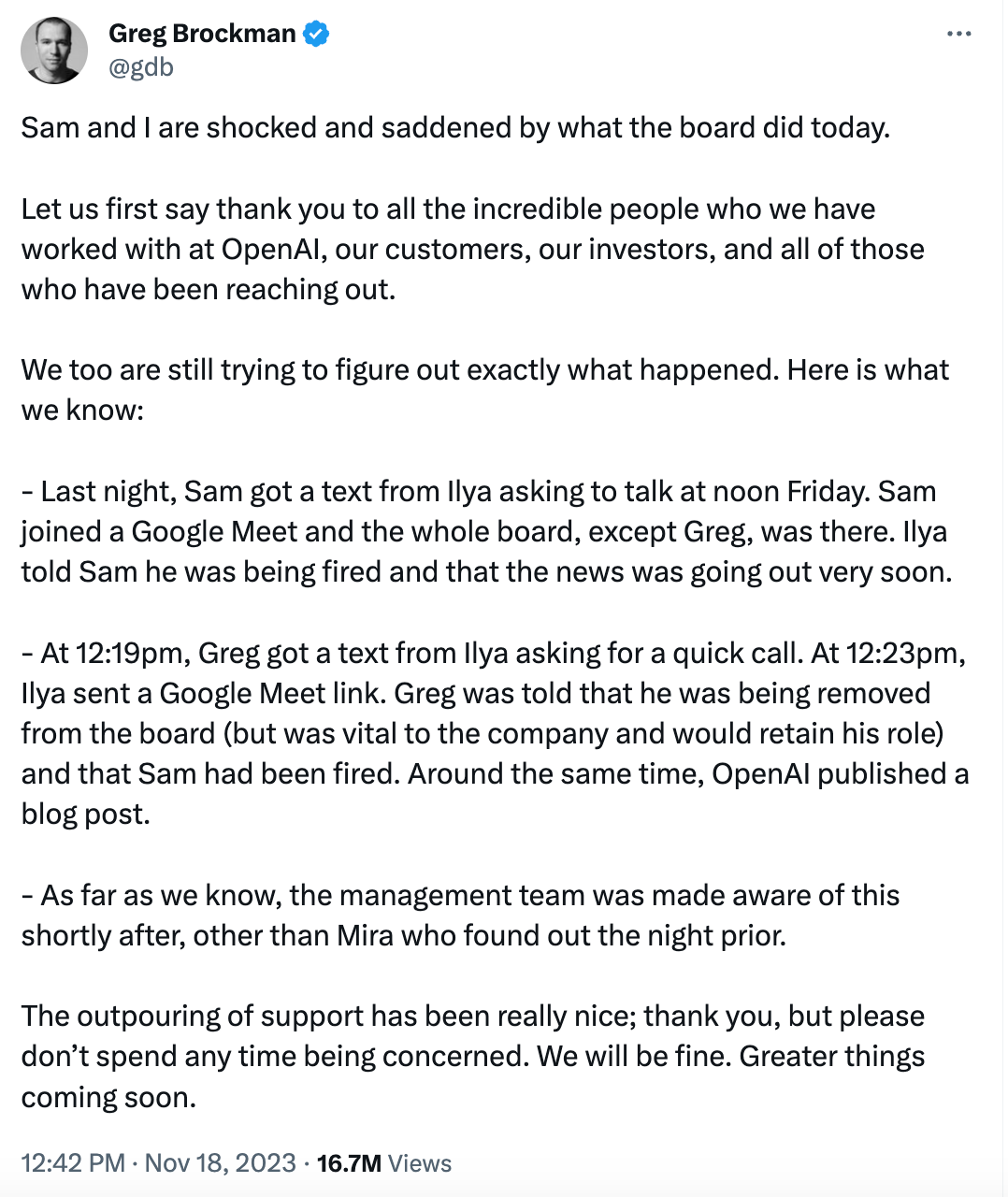The height and width of the screenshot is (1197, 1008).
Task: Click the paragraph starting "We too are still"
Action: point(484,389)
